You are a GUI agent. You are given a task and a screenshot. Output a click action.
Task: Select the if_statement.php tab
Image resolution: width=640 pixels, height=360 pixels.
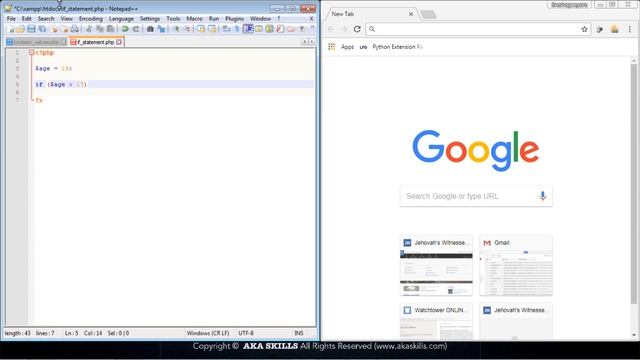tap(95, 42)
